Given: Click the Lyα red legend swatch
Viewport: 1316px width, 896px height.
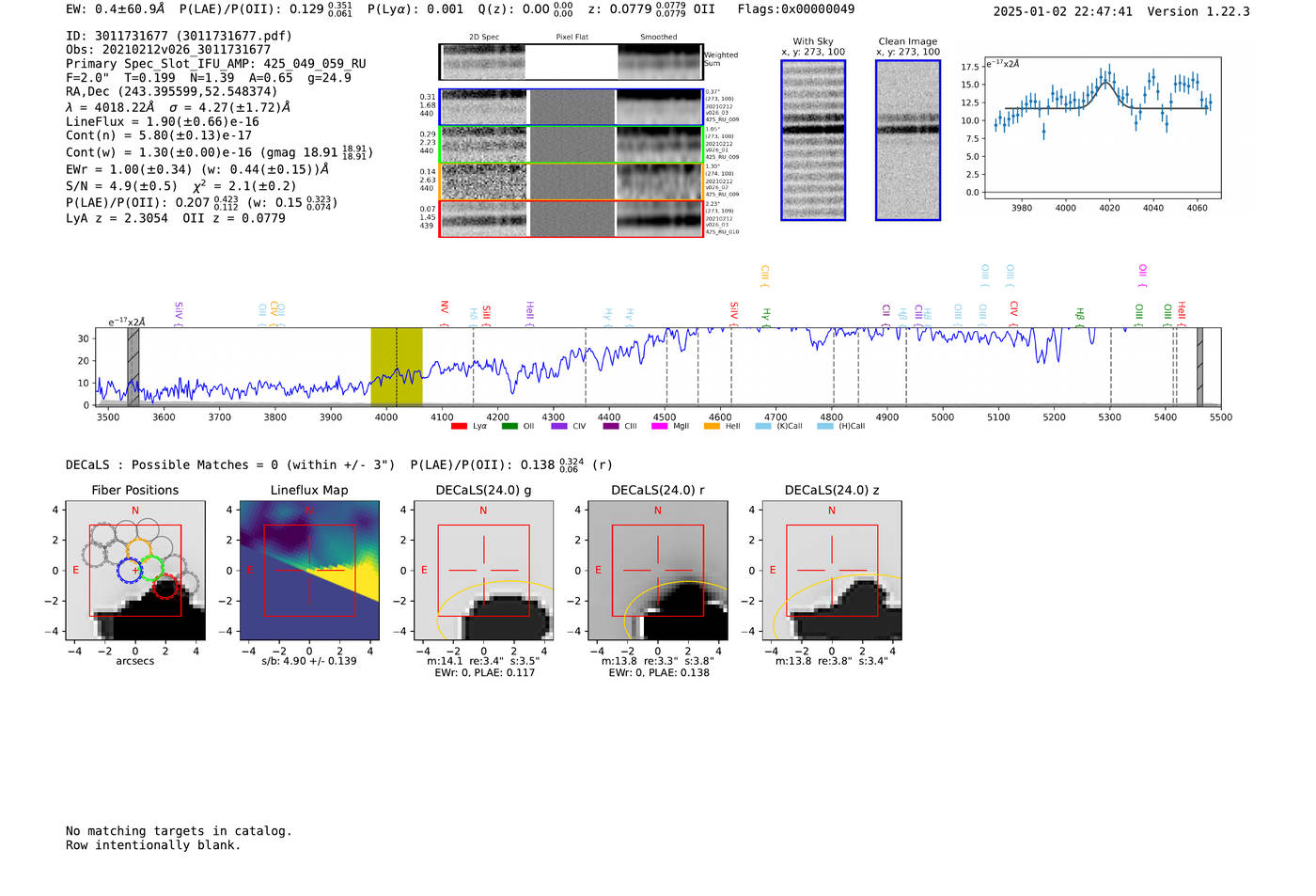Looking at the screenshot, I should click(x=459, y=426).
